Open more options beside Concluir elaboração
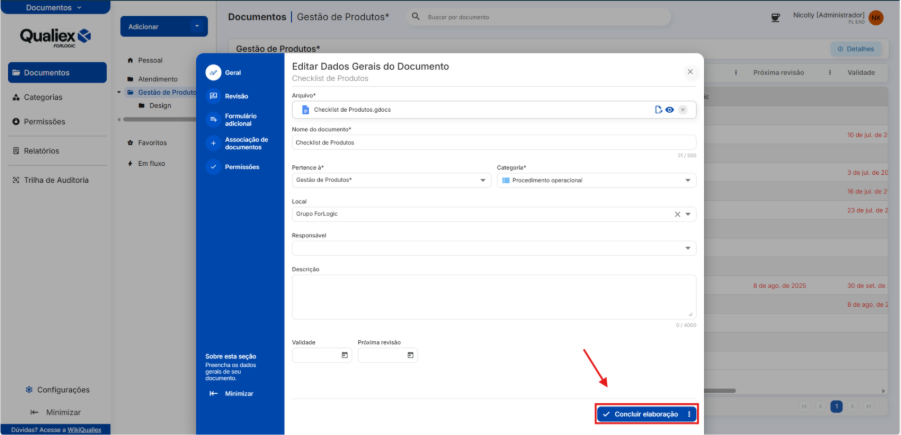 pyautogui.click(x=689, y=414)
